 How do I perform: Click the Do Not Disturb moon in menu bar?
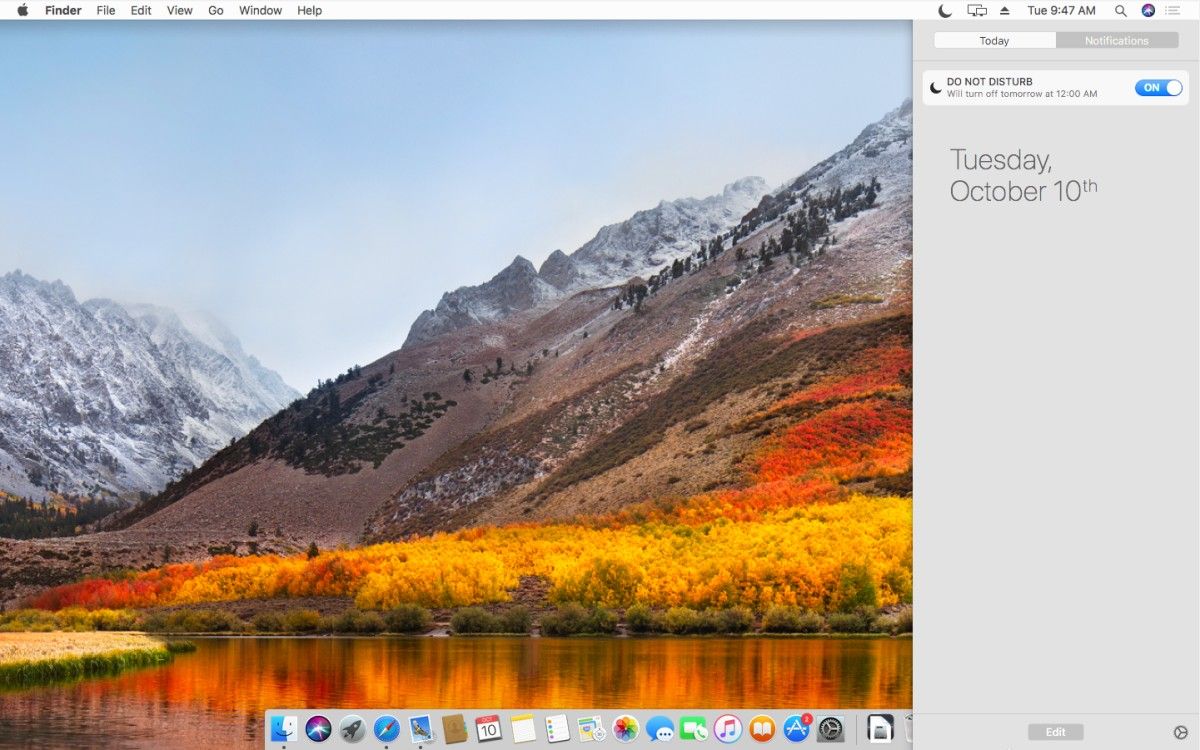[946, 10]
